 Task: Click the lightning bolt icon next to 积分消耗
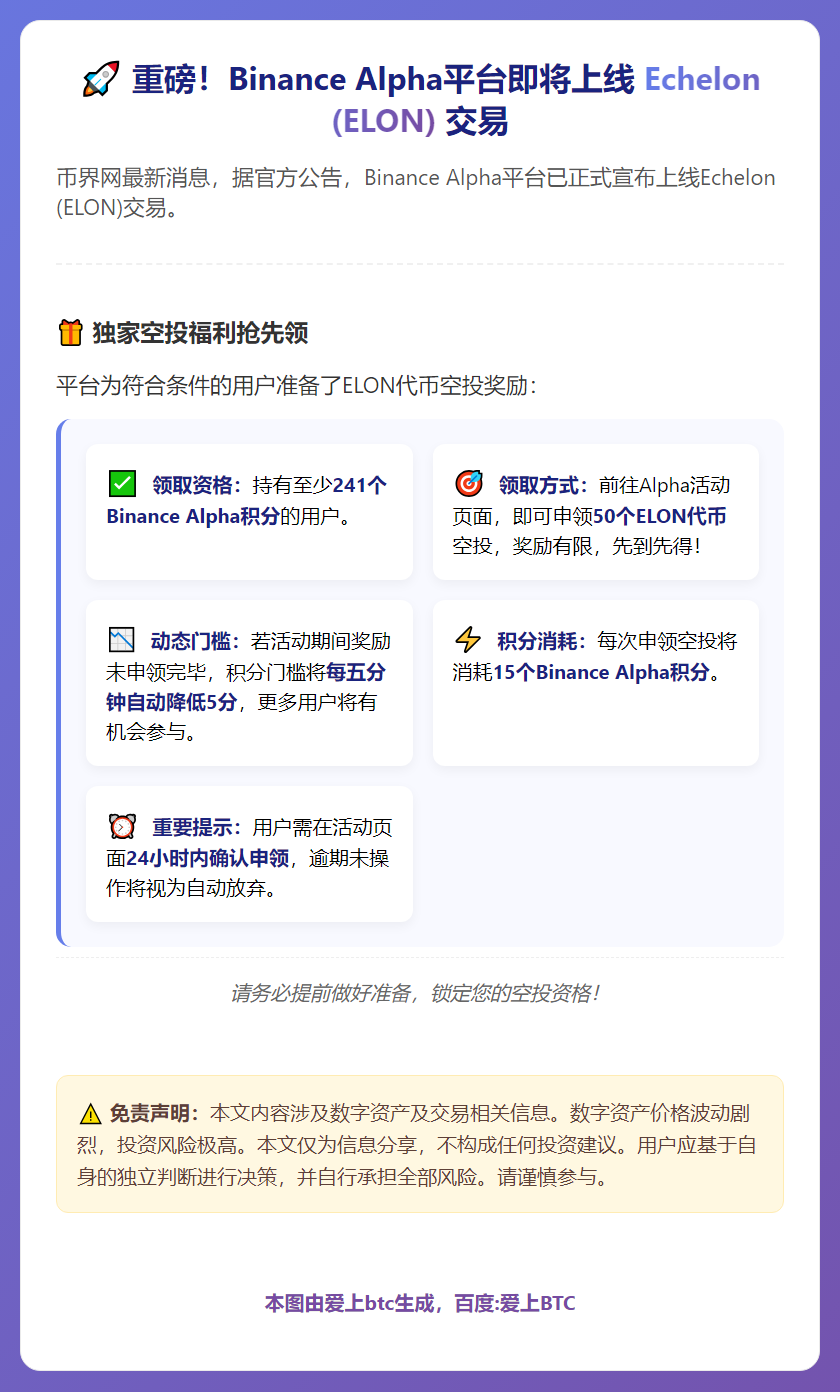click(x=469, y=640)
